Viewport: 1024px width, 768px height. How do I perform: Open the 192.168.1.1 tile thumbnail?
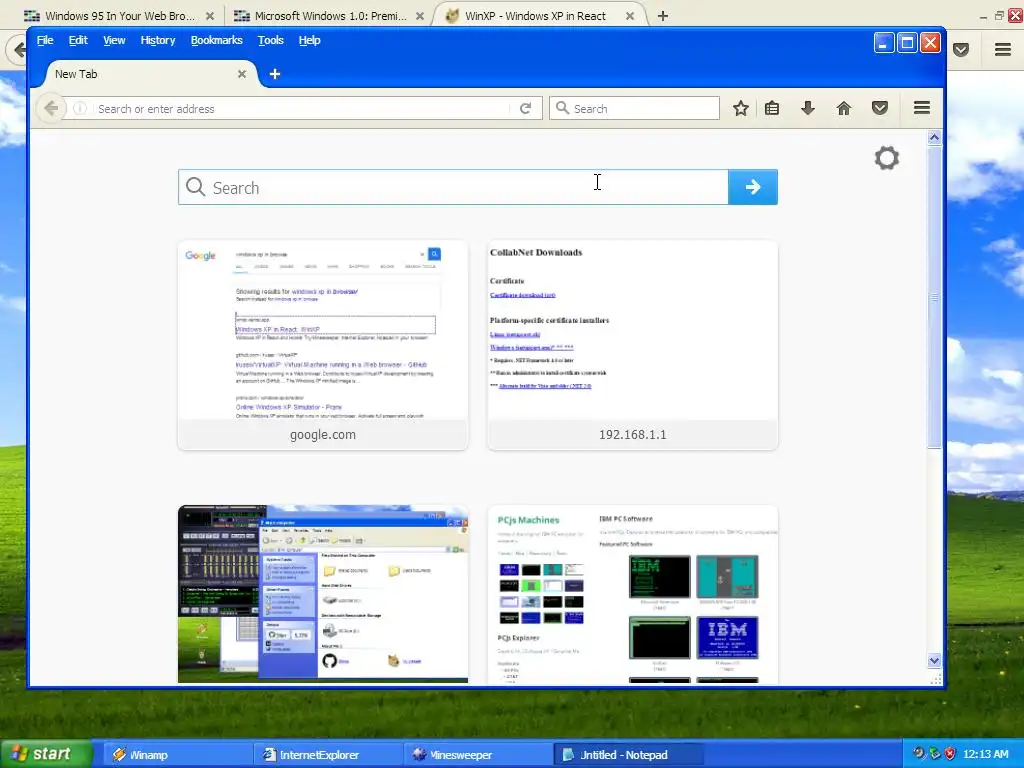(633, 331)
